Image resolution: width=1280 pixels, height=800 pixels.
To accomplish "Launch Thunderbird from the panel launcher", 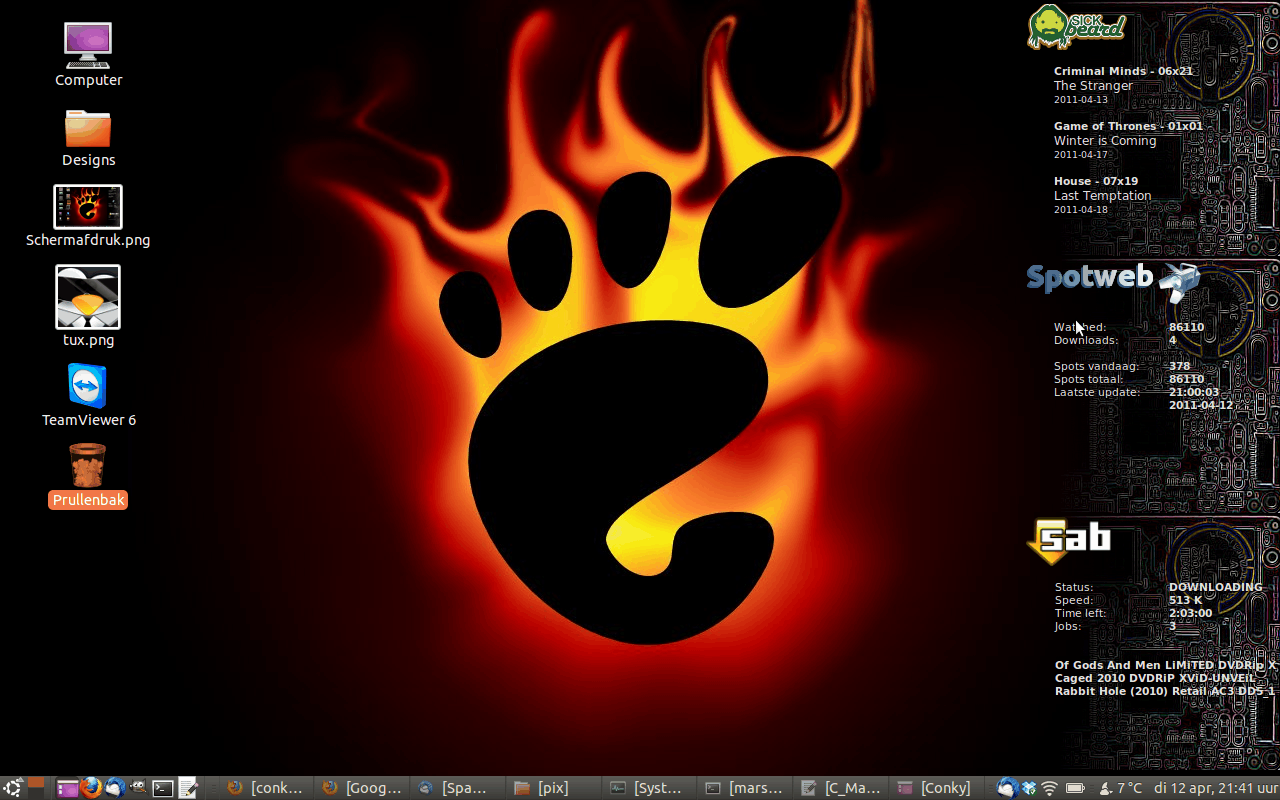I will [x=115, y=788].
